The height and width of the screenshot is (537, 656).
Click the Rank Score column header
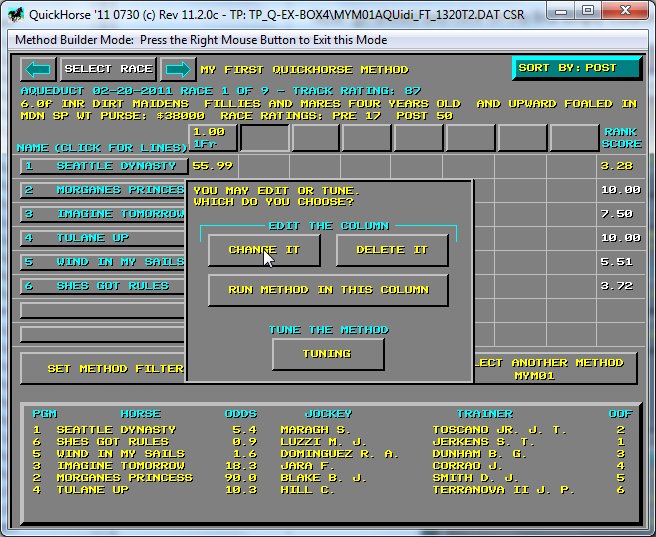(x=620, y=137)
